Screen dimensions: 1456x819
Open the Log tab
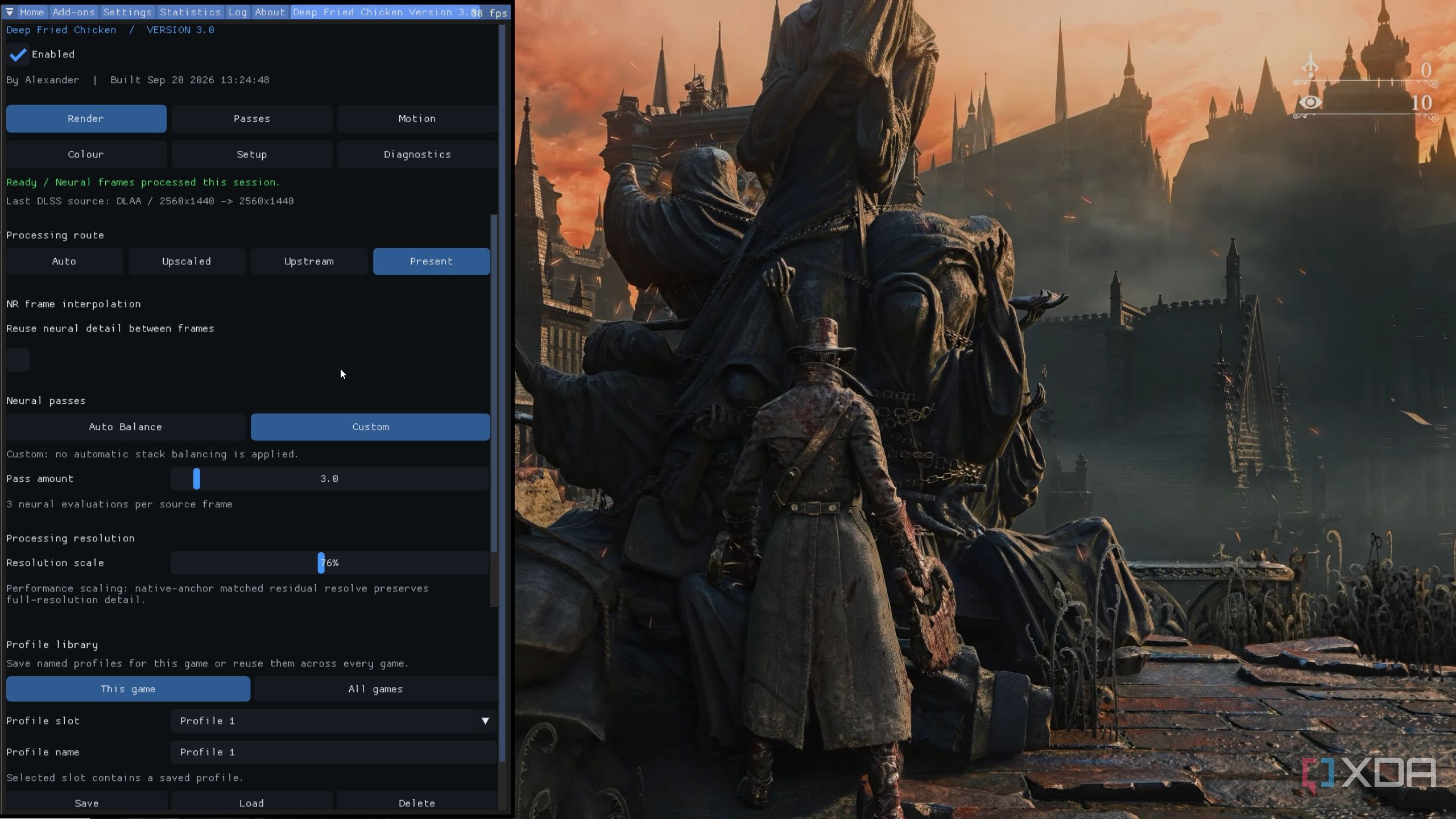[x=238, y=12]
